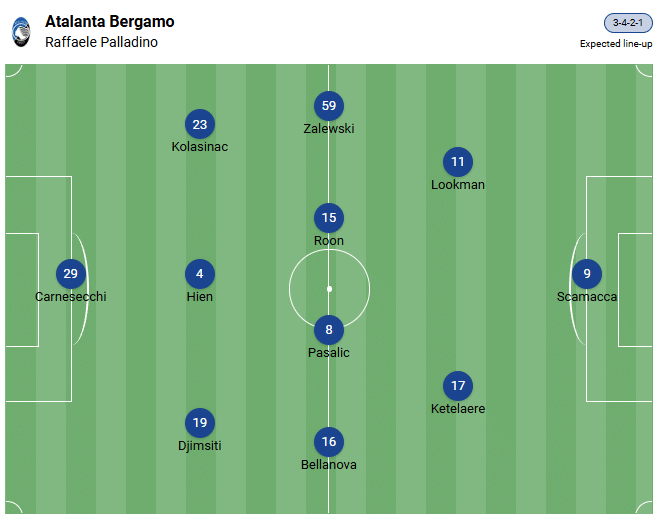This screenshot has width=657, height=516.
Task: Click Ketelaere's number 17 player circle
Action: click(458, 386)
